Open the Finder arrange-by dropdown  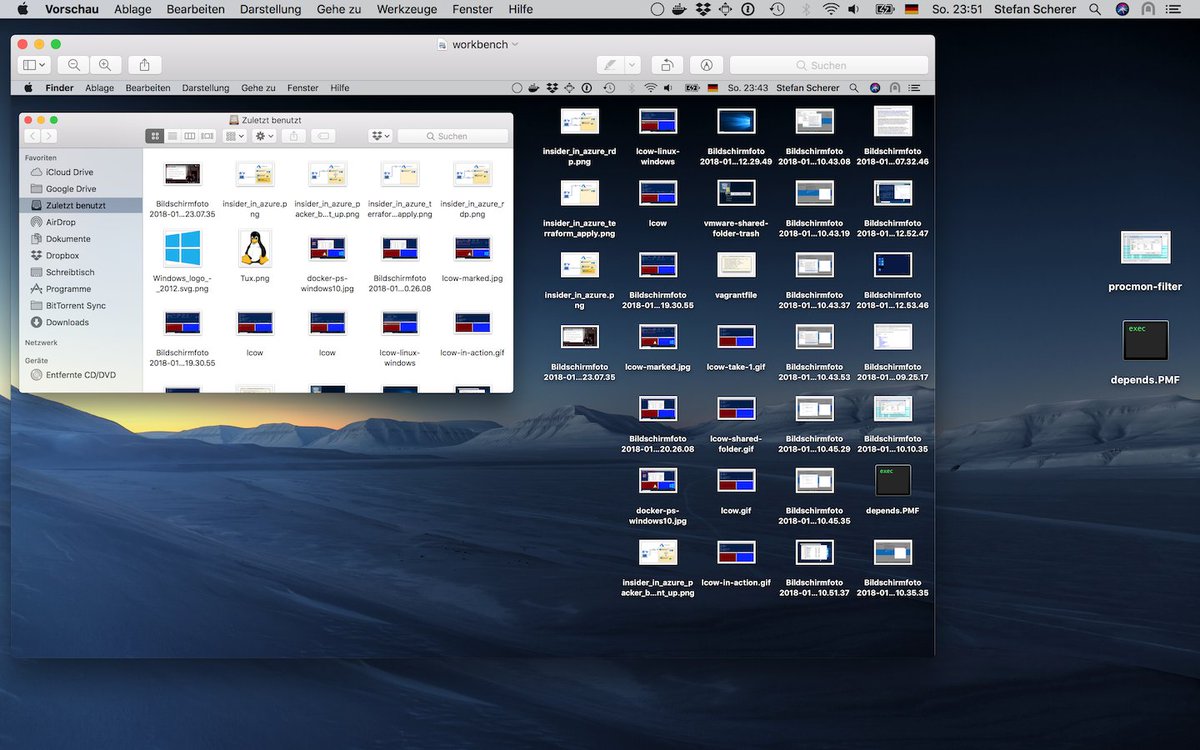(234, 136)
